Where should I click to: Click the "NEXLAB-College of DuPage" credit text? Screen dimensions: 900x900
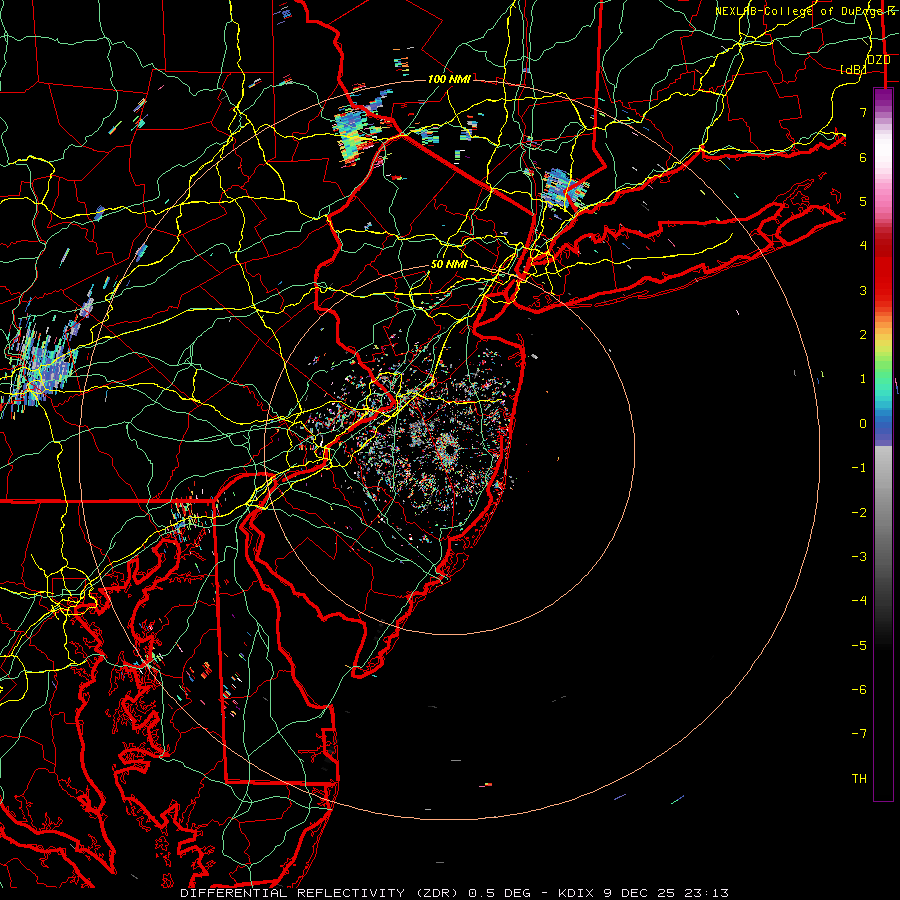click(799, 11)
